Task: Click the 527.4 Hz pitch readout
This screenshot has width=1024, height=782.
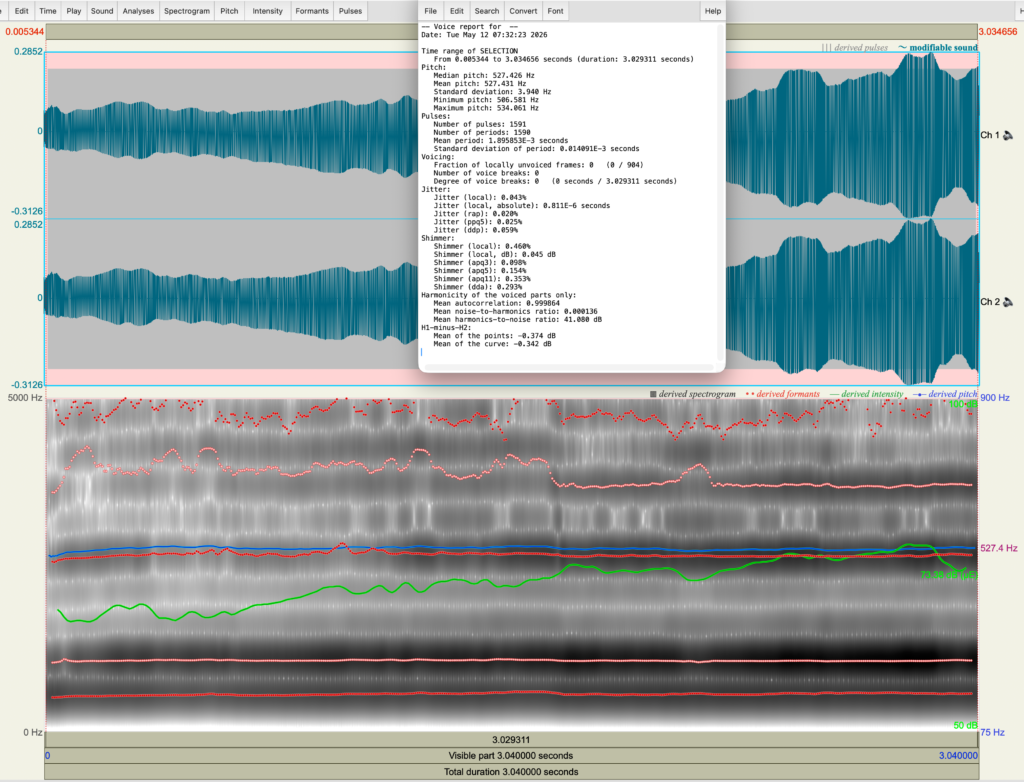Action: point(999,548)
